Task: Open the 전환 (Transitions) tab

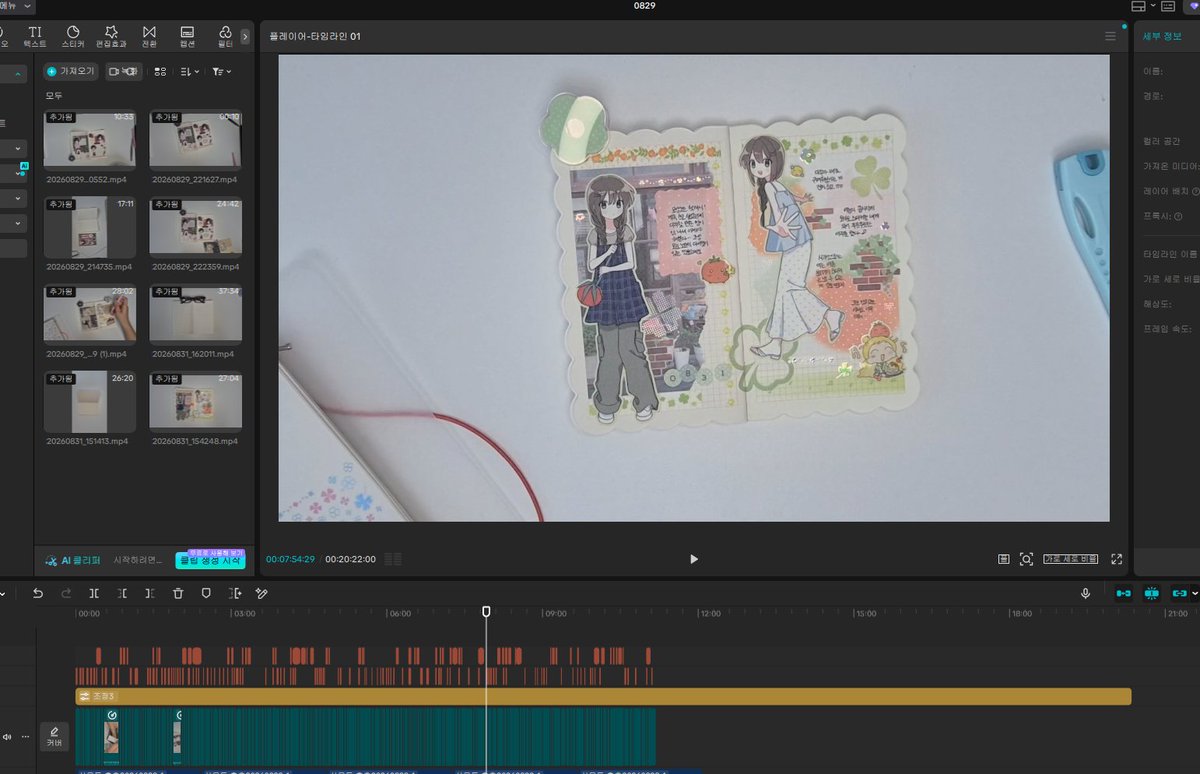Action: (149, 37)
